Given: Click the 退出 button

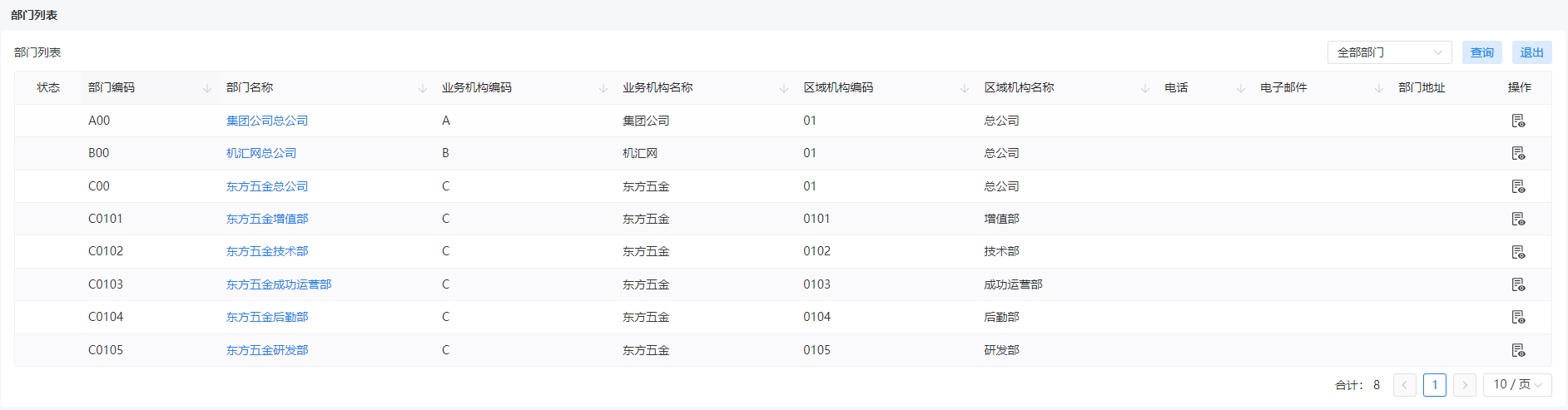Looking at the screenshot, I should point(1532,52).
